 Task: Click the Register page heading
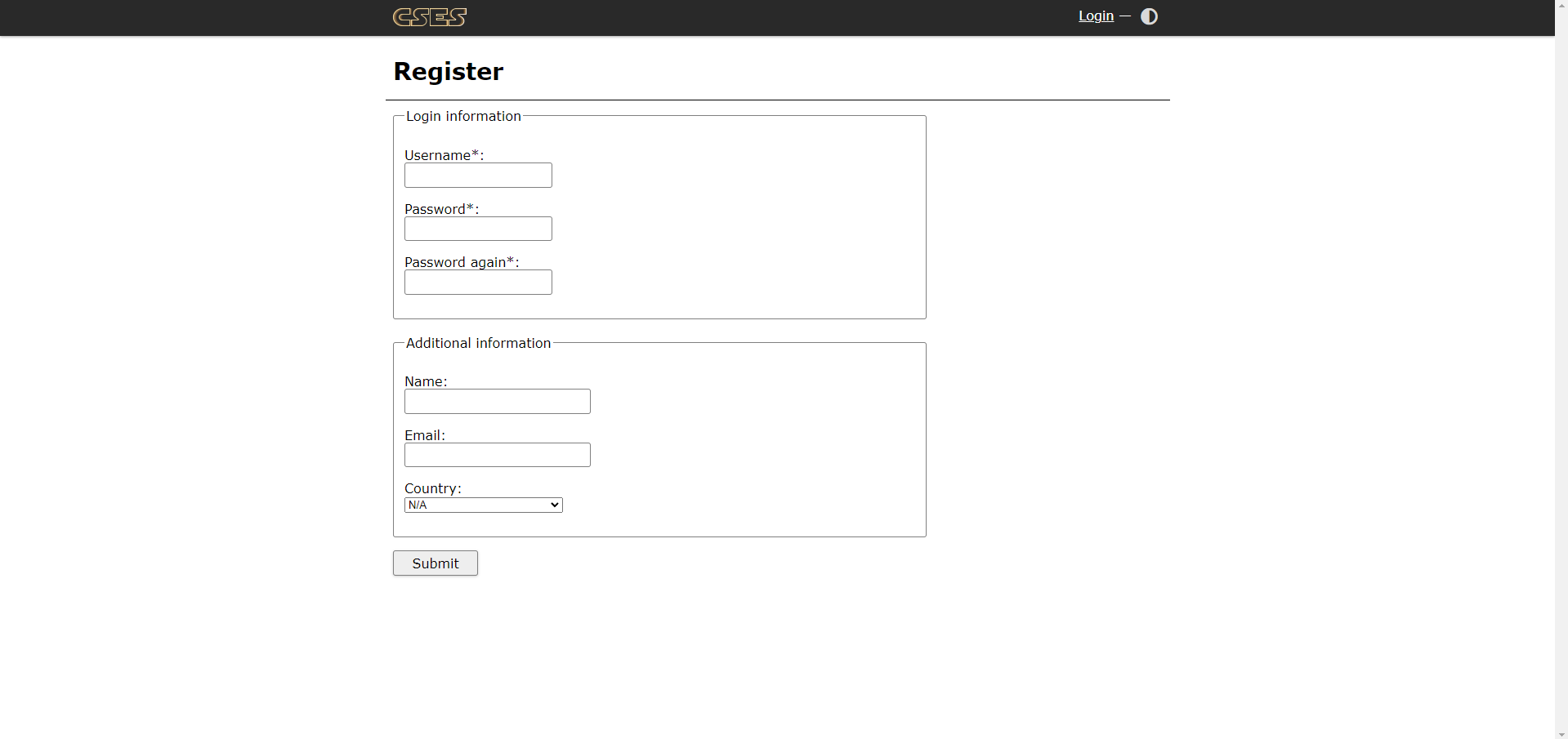tap(449, 72)
